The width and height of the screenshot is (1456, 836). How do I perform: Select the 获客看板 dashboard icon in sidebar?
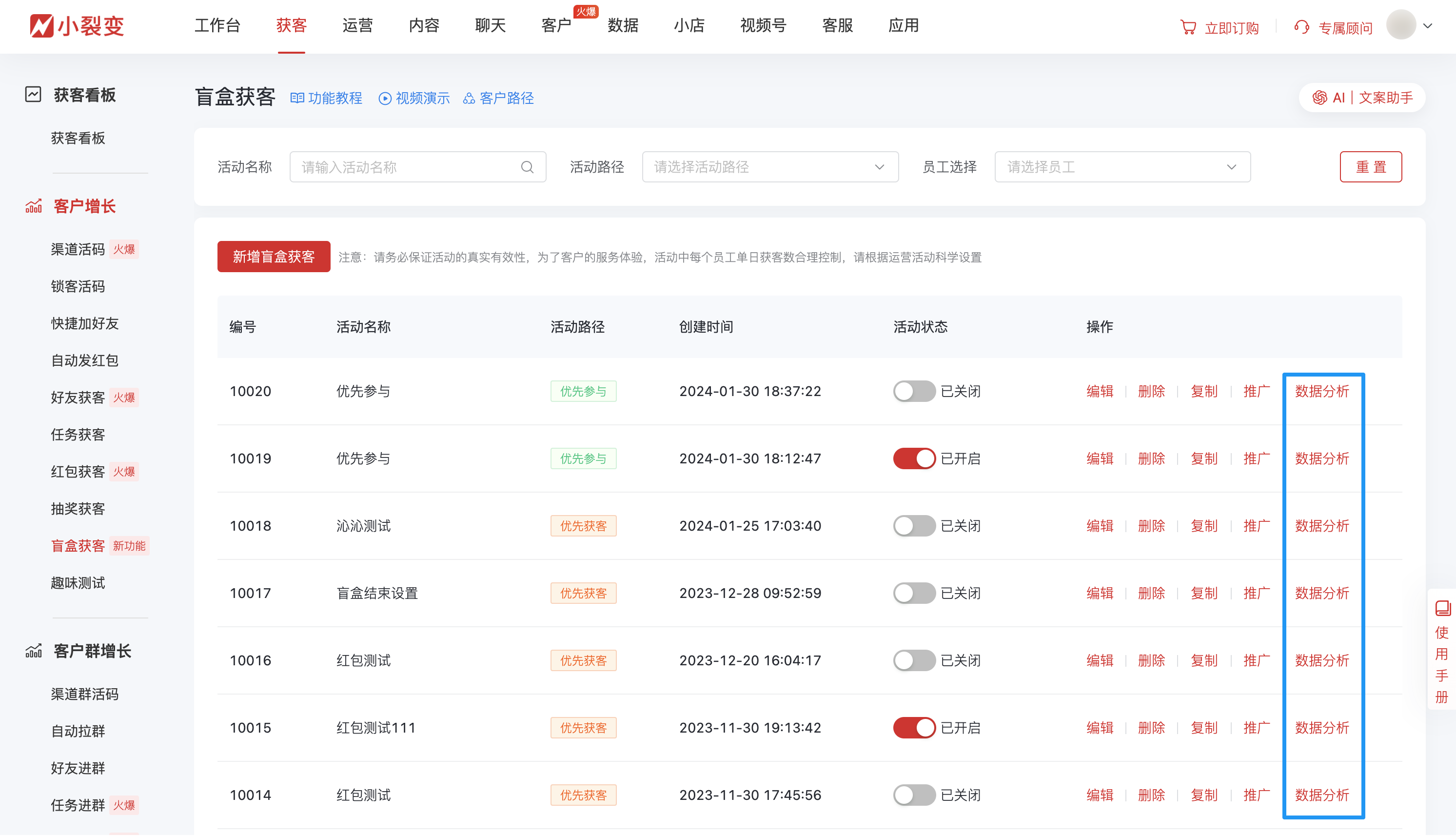coord(33,95)
